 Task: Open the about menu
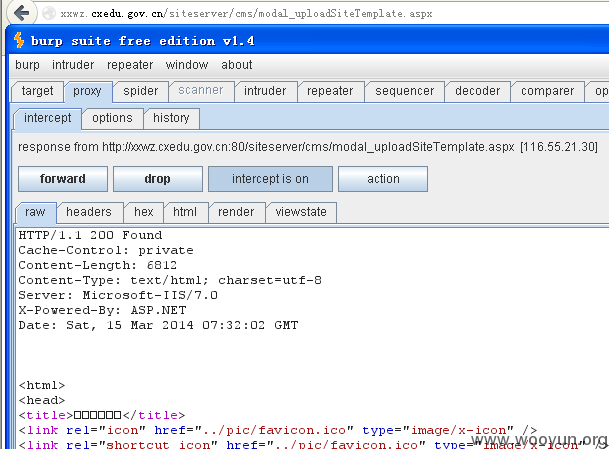pyautogui.click(x=237, y=64)
